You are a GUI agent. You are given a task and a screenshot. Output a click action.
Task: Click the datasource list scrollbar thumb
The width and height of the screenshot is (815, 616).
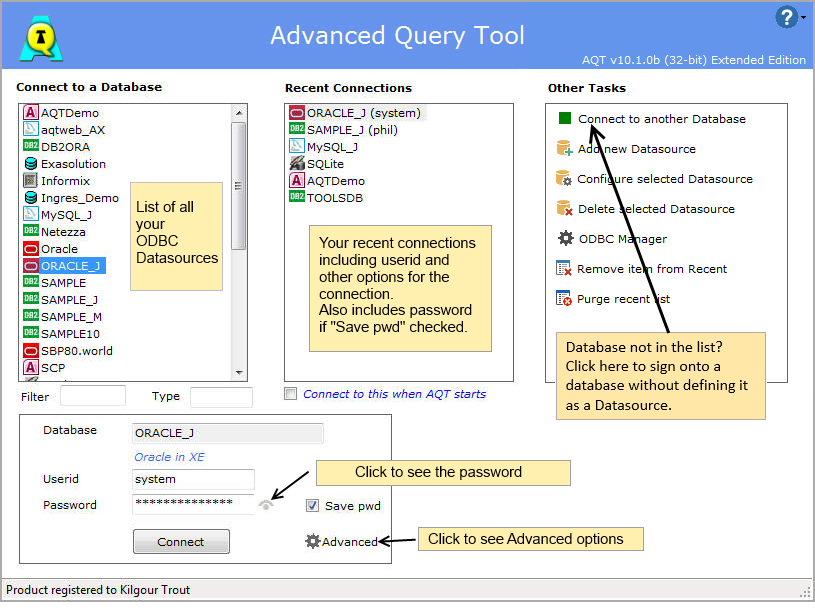click(239, 186)
